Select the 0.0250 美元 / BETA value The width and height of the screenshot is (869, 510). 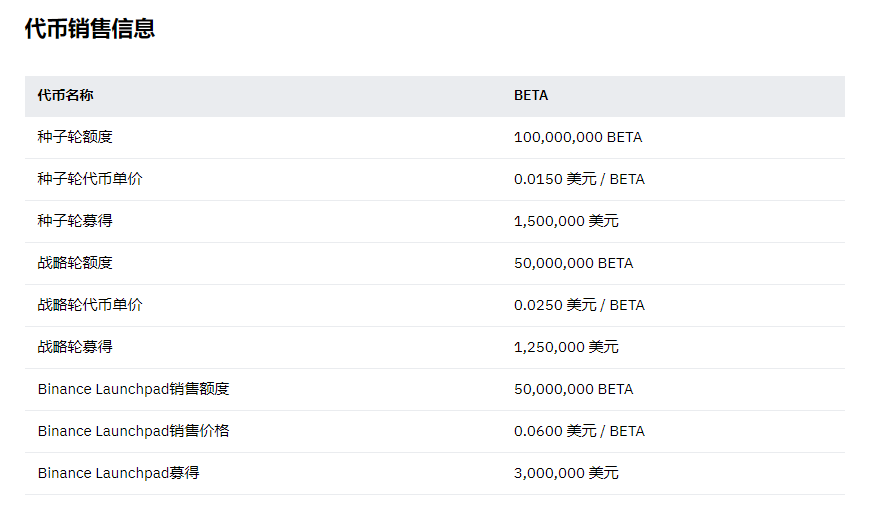click(x=579, y=305)
